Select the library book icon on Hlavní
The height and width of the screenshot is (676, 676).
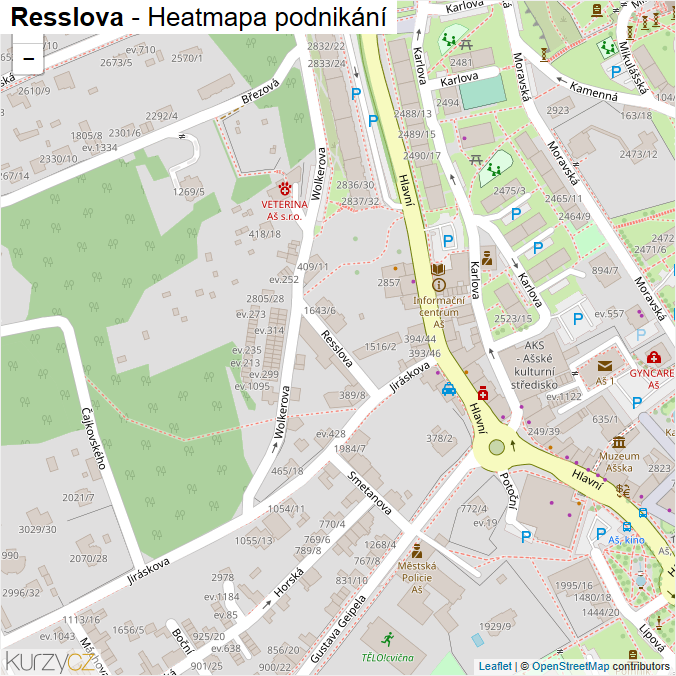(x=438, y=270)
